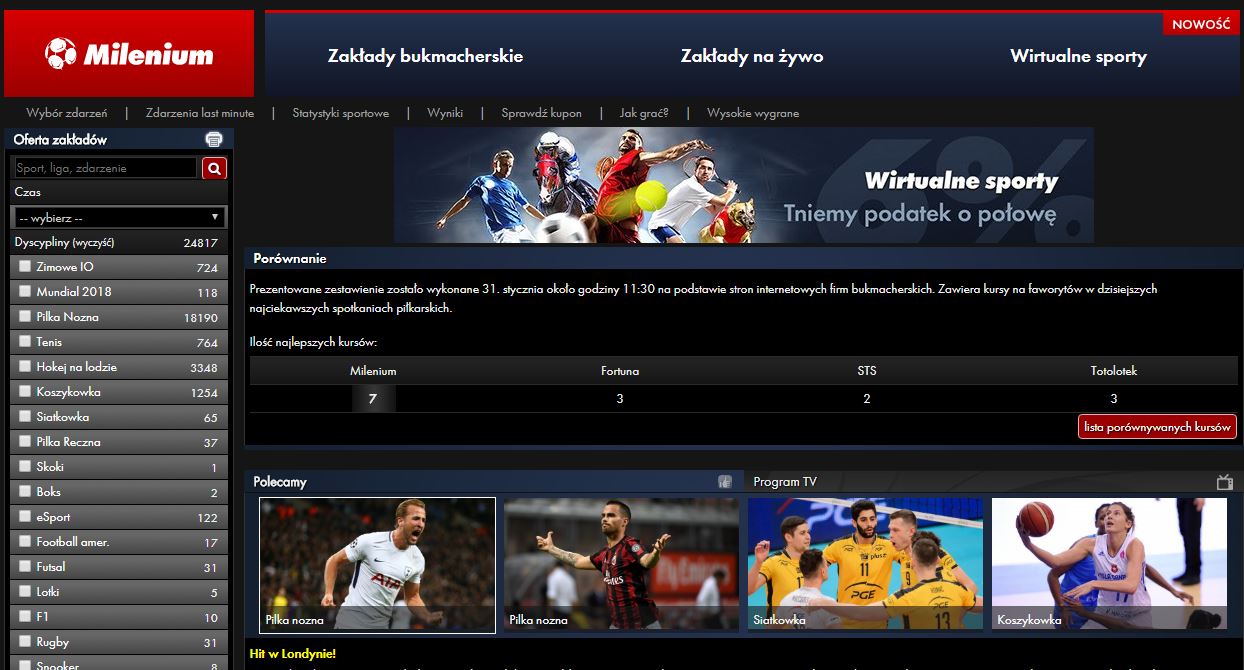The height and width of the screenshot is (670, 1244).
Task: Click the TV icon in Program TV header
Action: [1225, 482]
